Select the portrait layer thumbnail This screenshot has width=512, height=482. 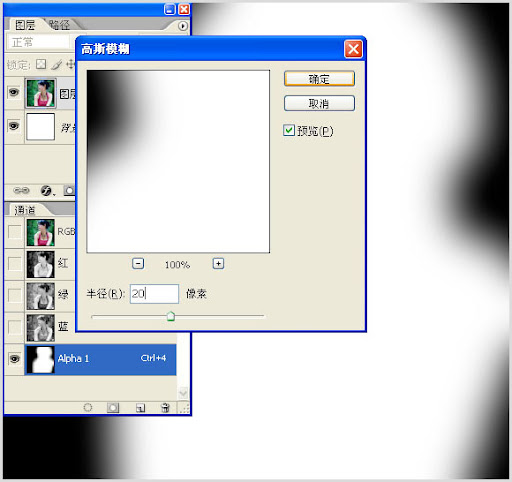(41, 93)
